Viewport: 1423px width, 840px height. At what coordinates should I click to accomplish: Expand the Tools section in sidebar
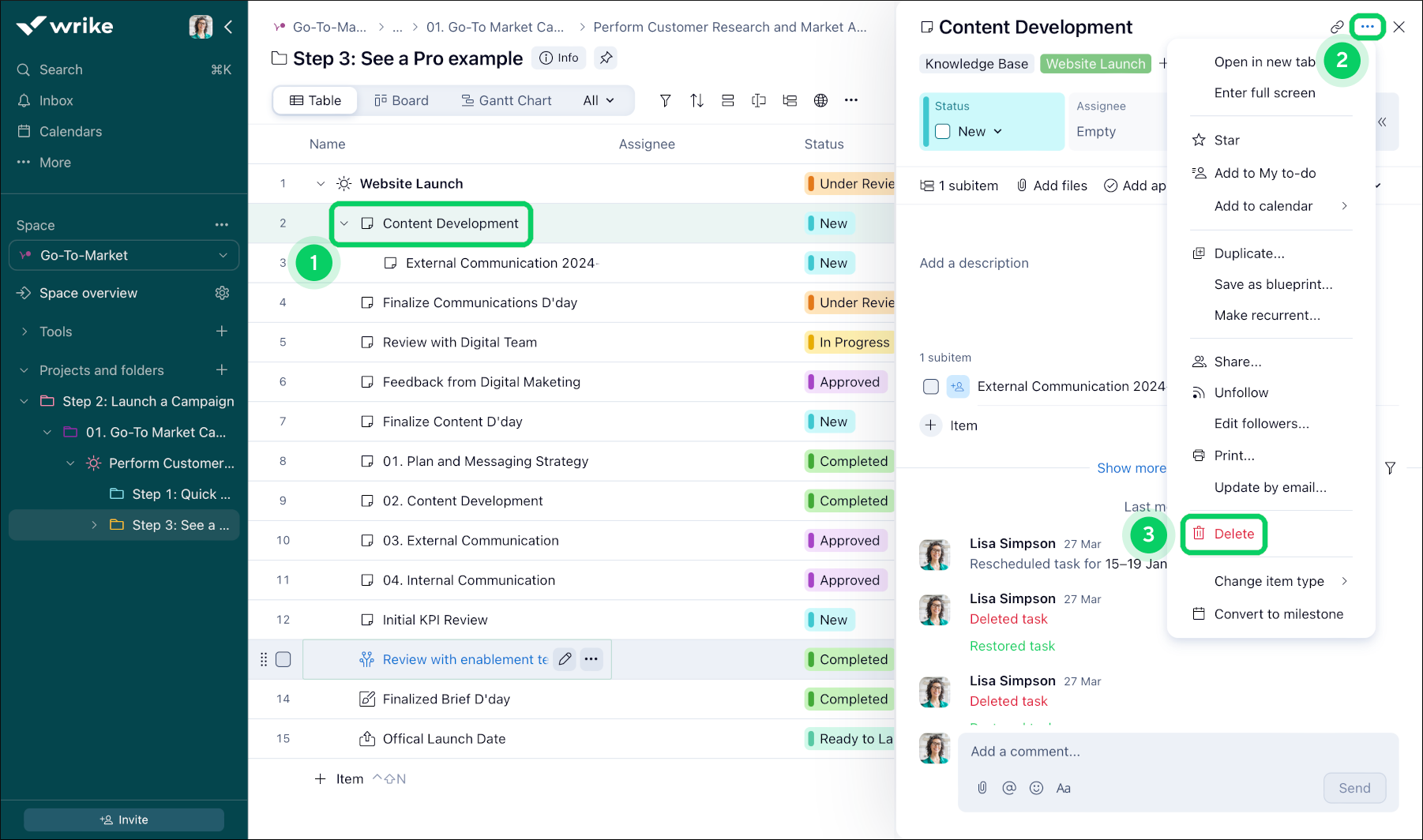[24, 332]
